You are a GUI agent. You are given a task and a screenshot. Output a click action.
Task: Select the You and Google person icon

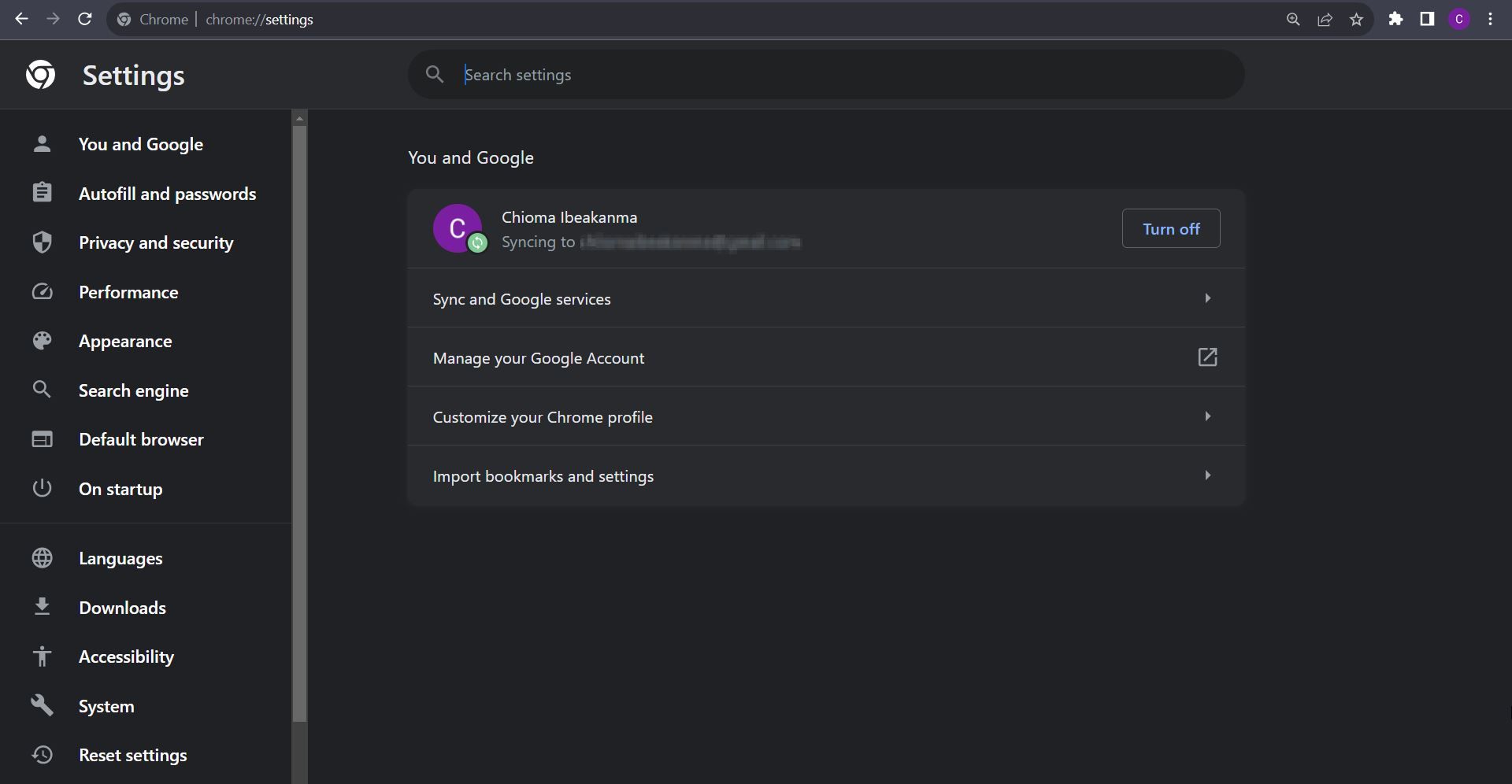[42, 144]
